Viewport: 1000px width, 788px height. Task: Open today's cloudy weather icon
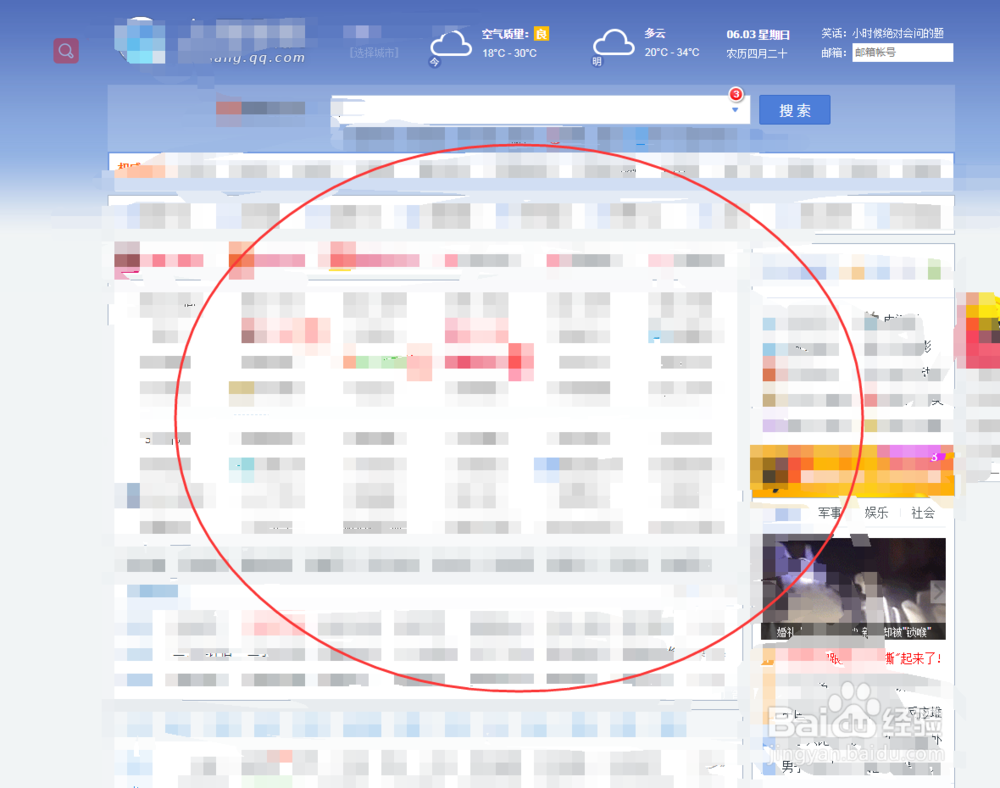(x=450, y=46)
